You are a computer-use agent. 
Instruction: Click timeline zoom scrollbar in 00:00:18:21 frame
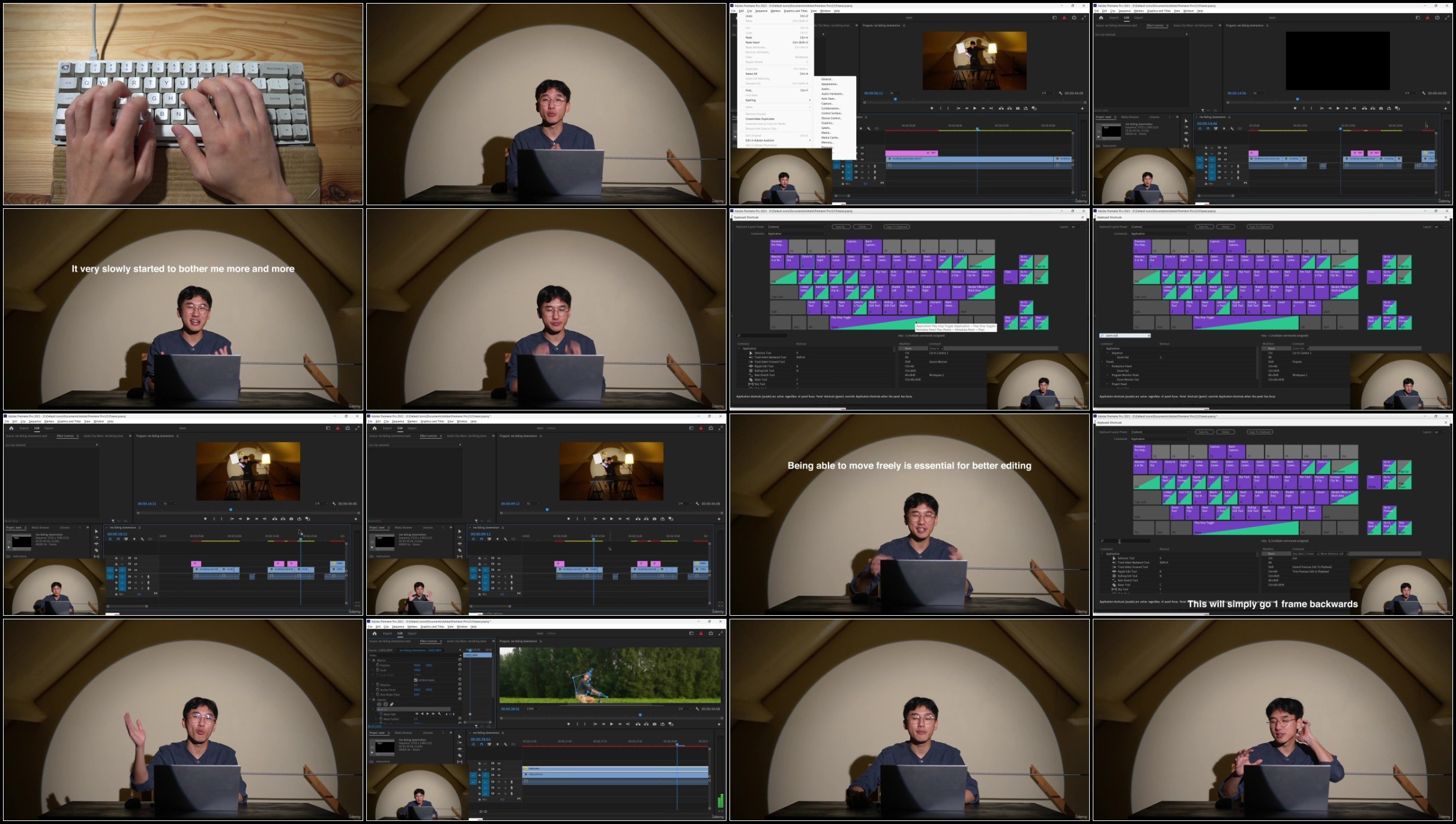point(127,606)
